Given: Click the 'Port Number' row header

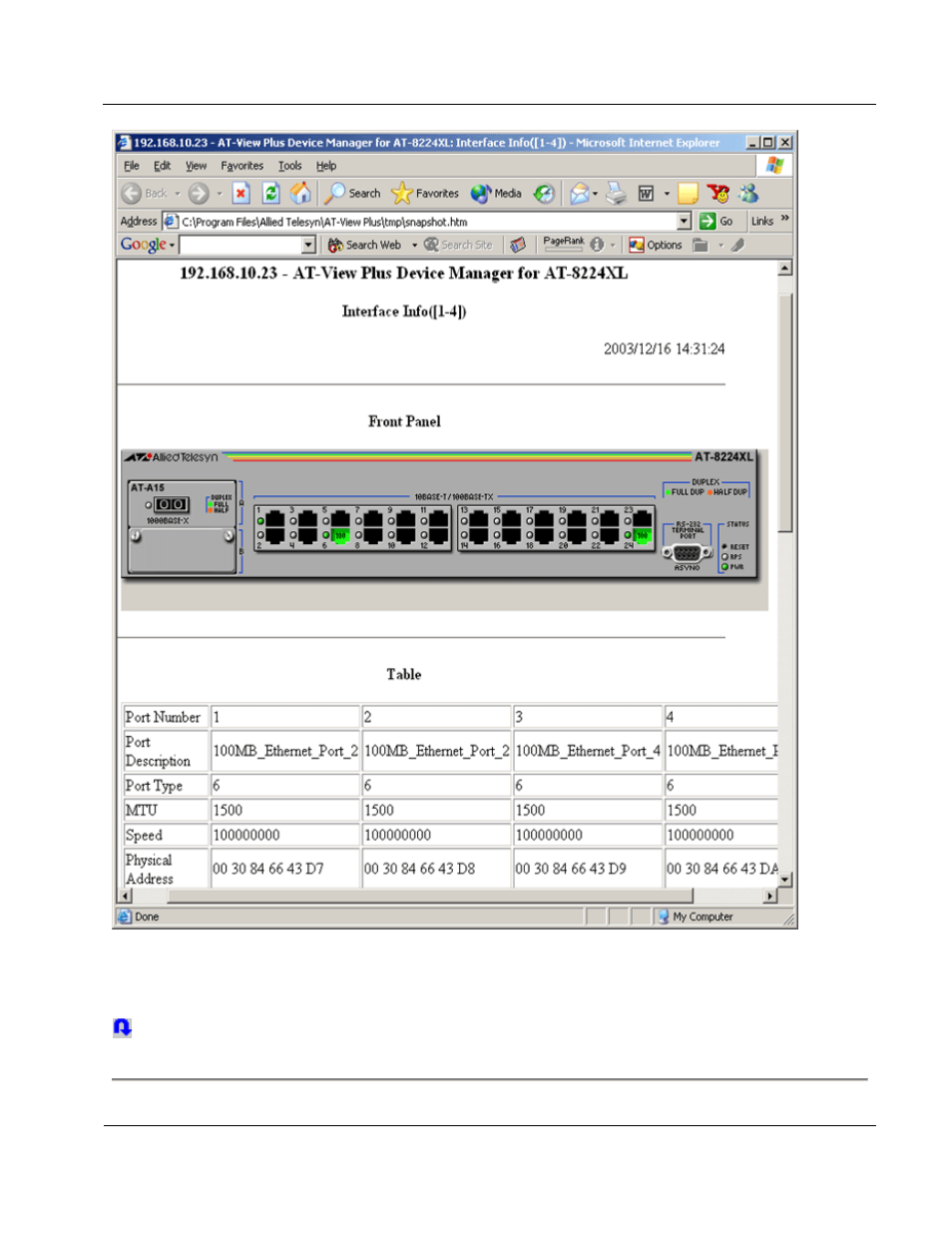Looking at the screenshot, I should [164, 717].
